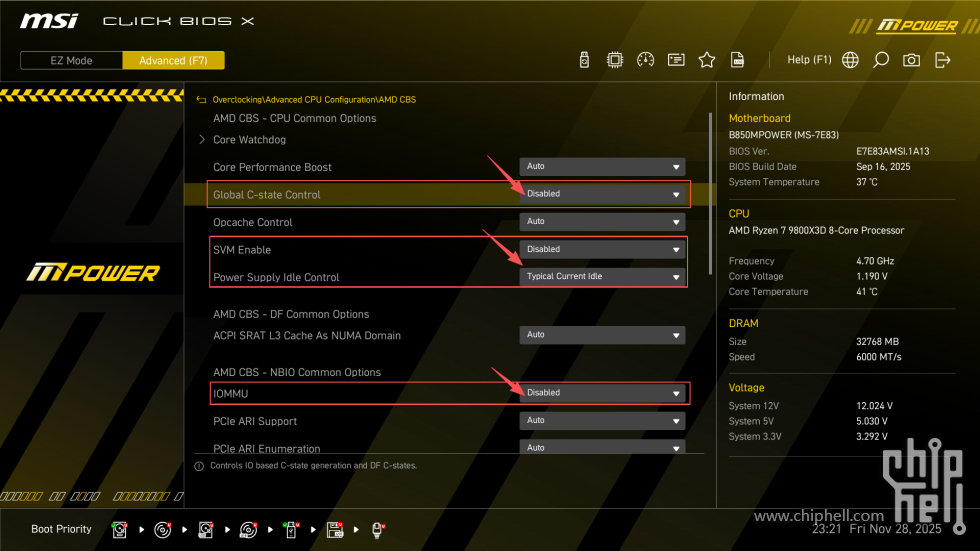This screenshot has width=980, height=551.
Task: Select Advanced (F7) mode
Action: tap(173, 60)
